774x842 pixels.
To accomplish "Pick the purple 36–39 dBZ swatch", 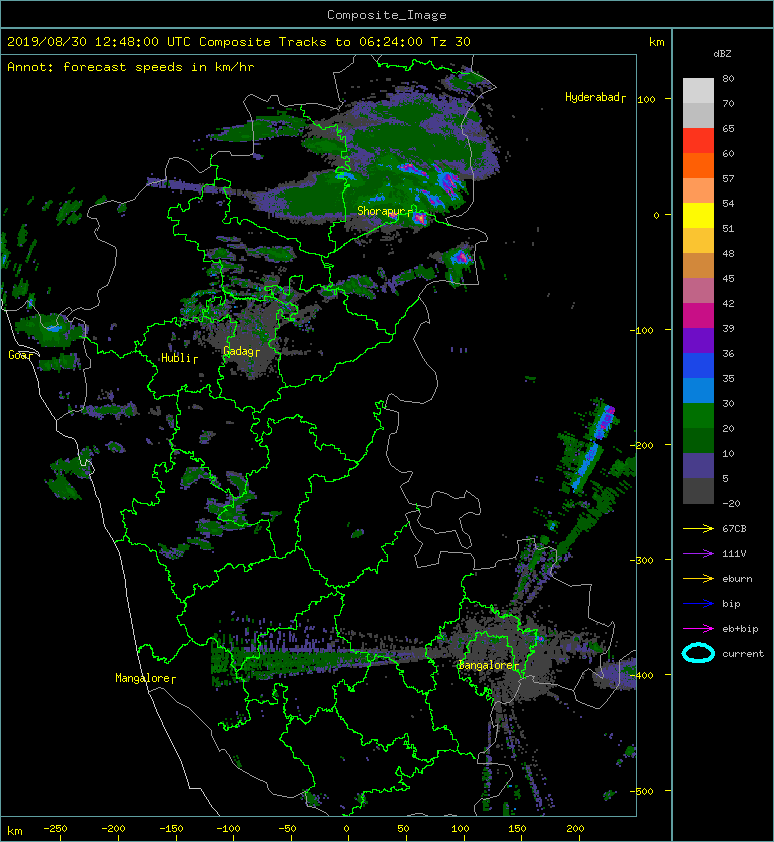I will [x=698, y=340].
